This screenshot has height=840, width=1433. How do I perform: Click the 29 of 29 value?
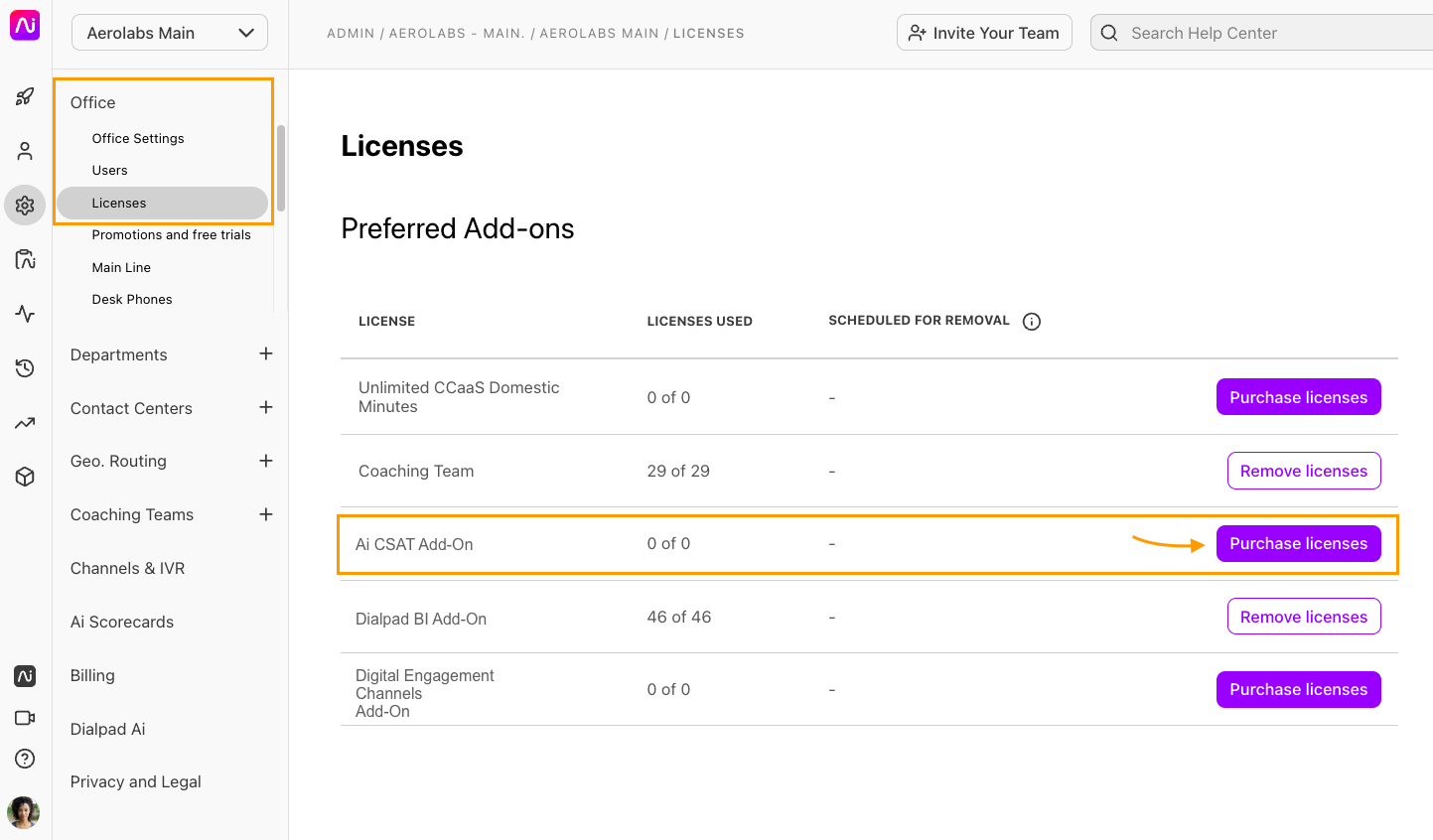678,471
